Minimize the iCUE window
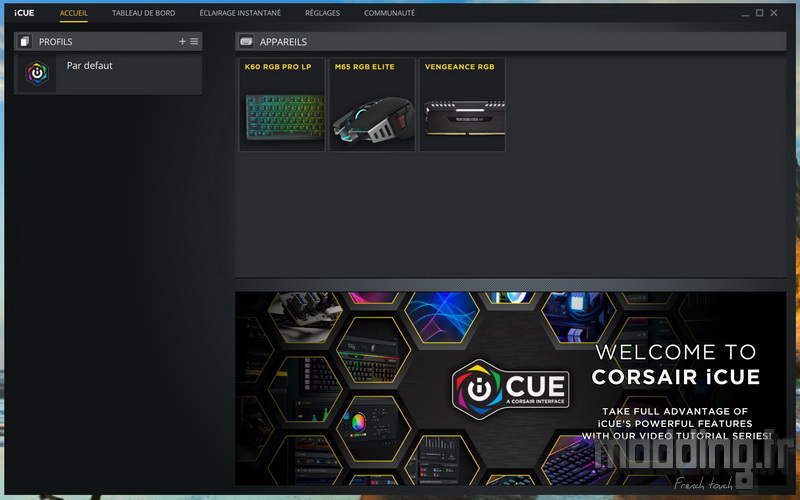The width and height of the screenshot is (800, 500). pos(745,13)
